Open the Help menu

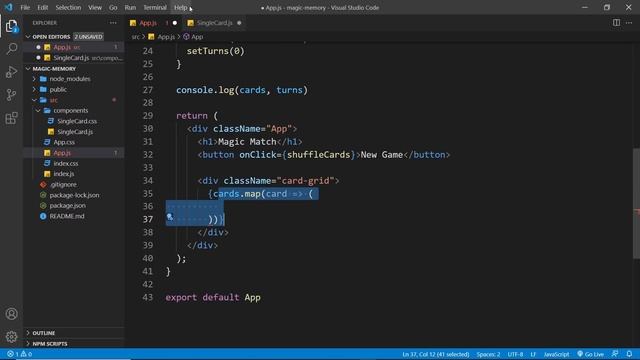click(x=180, y=7)
